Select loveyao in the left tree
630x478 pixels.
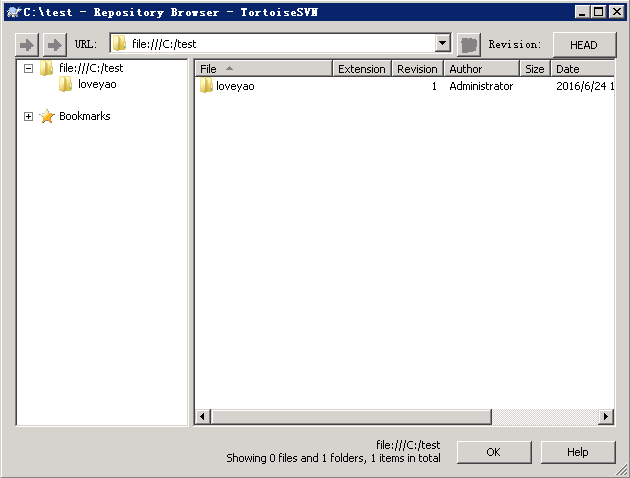(x=97, y=84)
